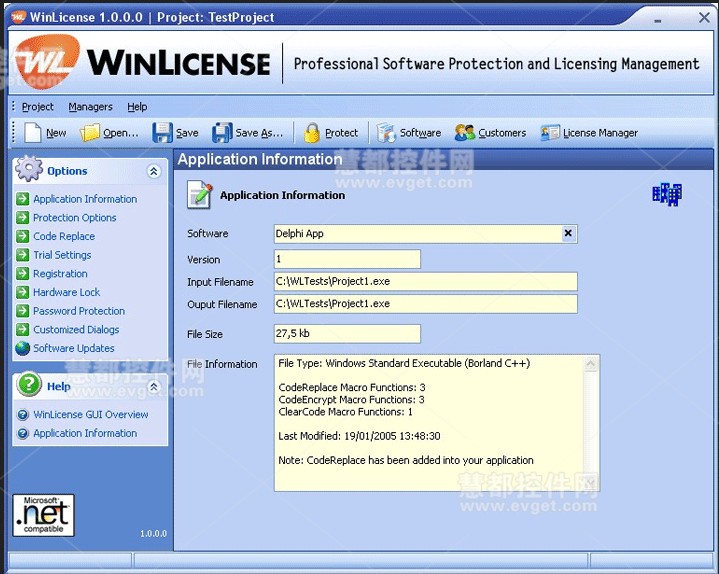
Task: Click the CodeReplace Macro Functions: 3 line
Action: pos(352,387)
